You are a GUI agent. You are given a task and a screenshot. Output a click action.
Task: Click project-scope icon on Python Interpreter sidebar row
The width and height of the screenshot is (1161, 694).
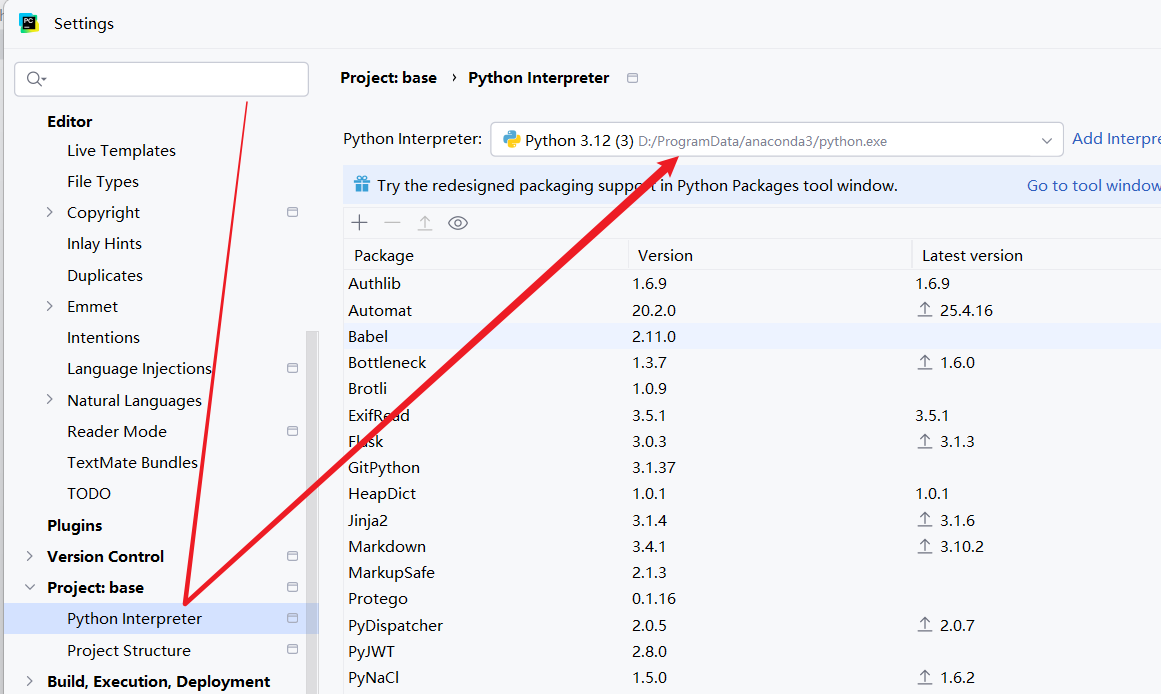tap(292, 618)
